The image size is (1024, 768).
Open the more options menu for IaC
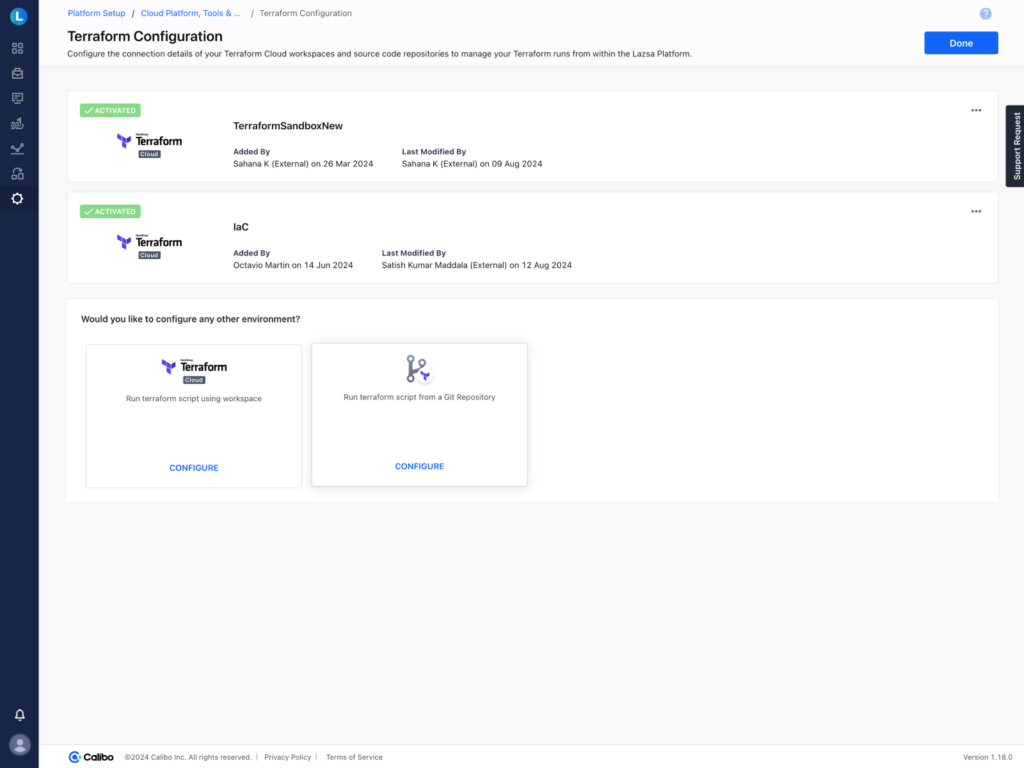[x=976, y=212]
